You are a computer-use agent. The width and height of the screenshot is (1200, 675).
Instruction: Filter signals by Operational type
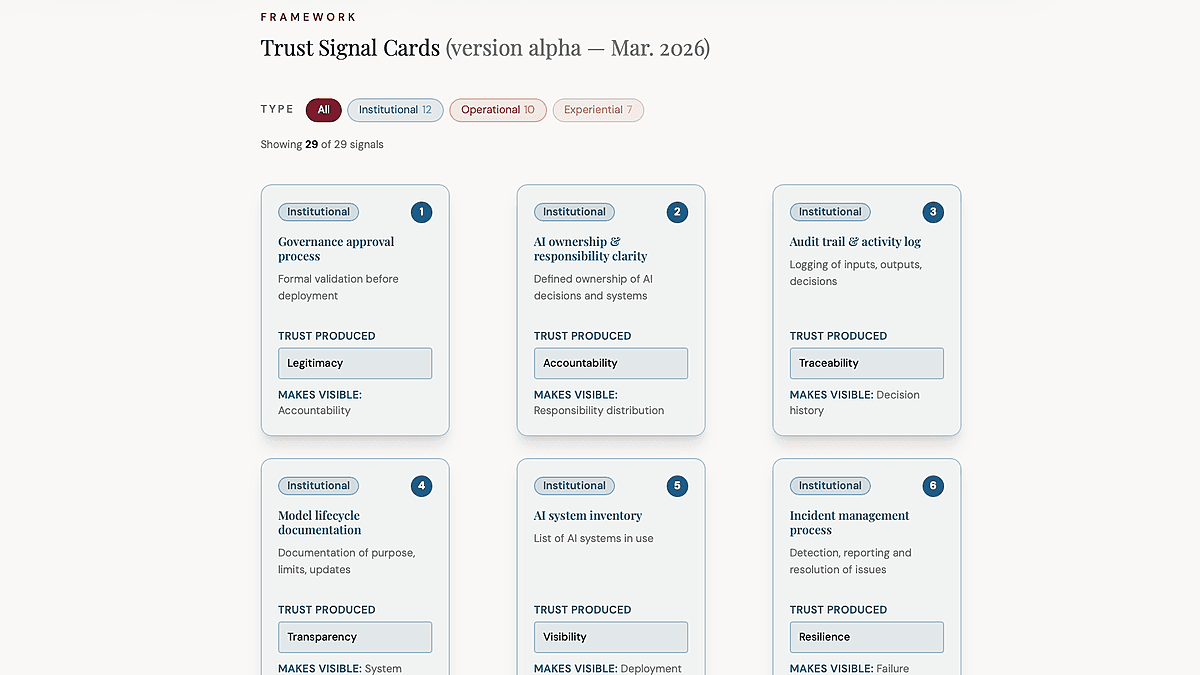(498, 110)
